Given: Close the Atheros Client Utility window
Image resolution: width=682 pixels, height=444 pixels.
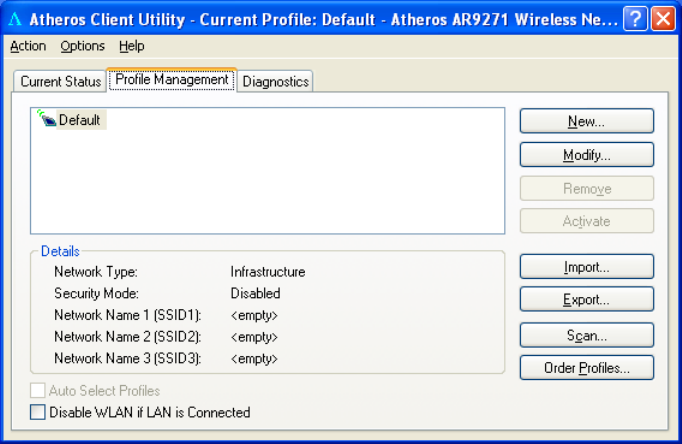Looking at the screenshot, I should pos(663,19).
